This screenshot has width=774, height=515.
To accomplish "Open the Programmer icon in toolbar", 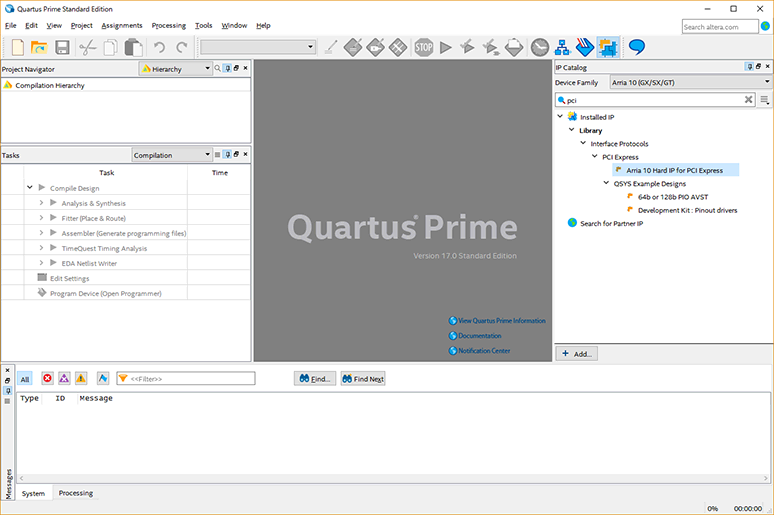I will coord(585,47).
